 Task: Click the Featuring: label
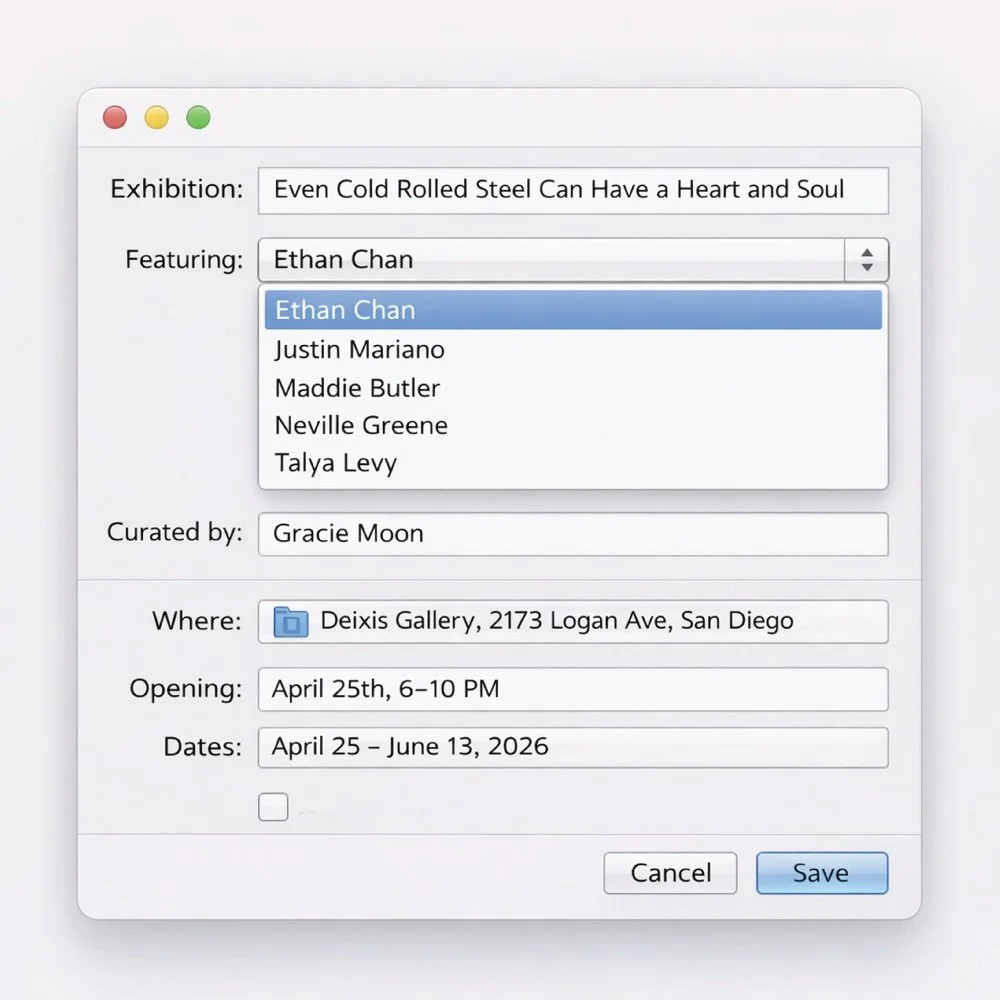[x=184, y=260]
